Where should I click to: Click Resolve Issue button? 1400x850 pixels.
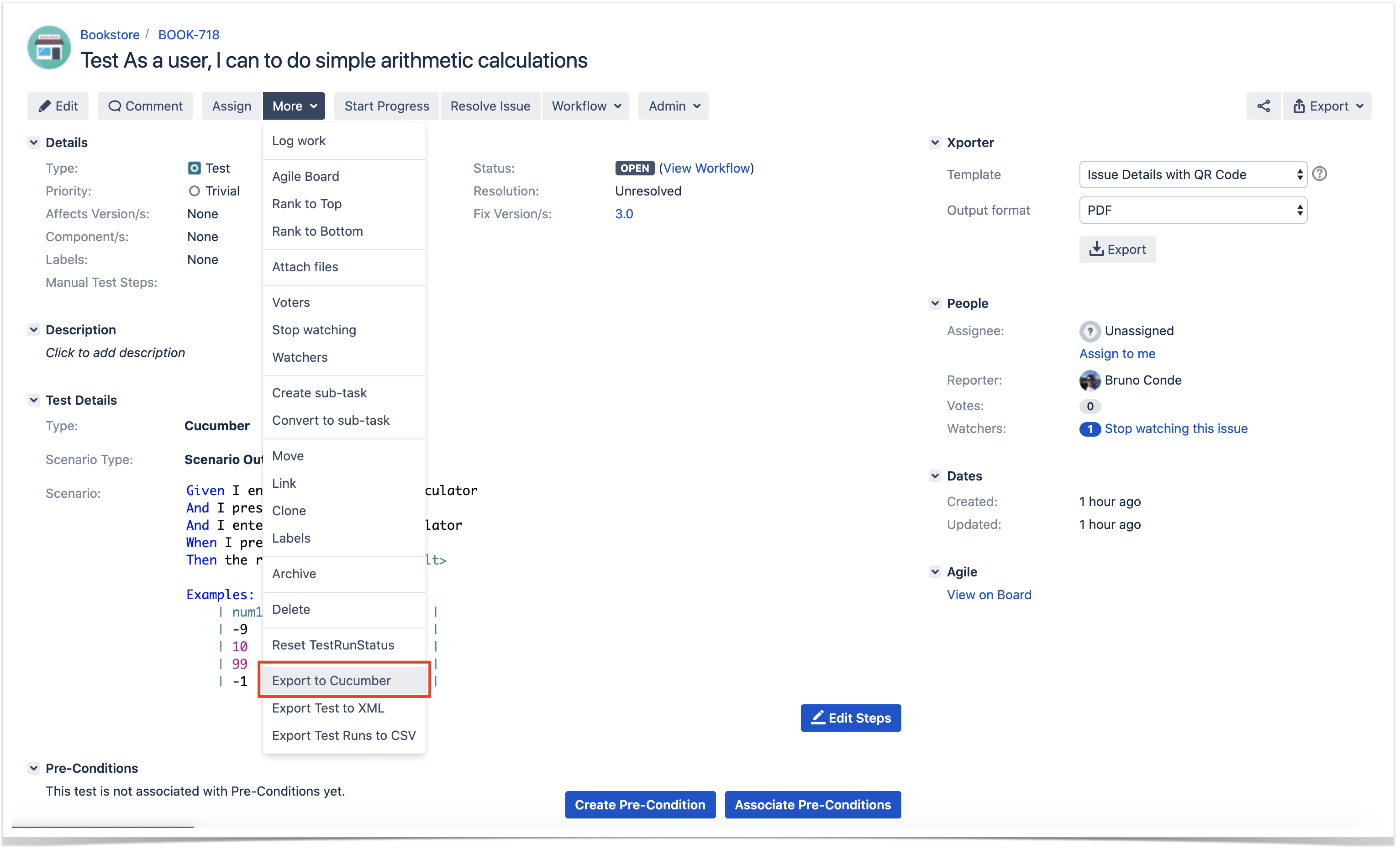coord(491,106)
